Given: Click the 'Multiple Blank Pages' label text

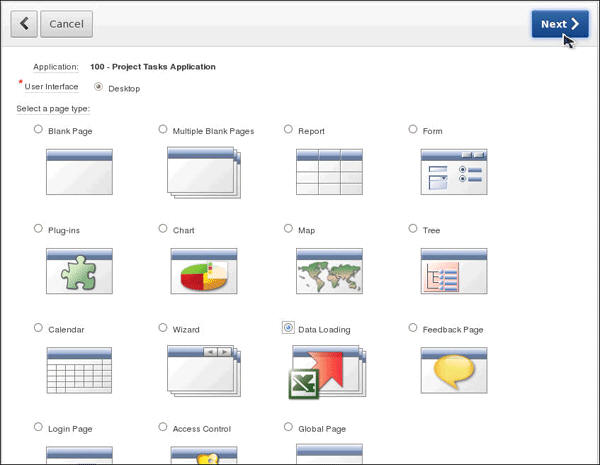Looking at the screenshot, I should click(213, 131).
